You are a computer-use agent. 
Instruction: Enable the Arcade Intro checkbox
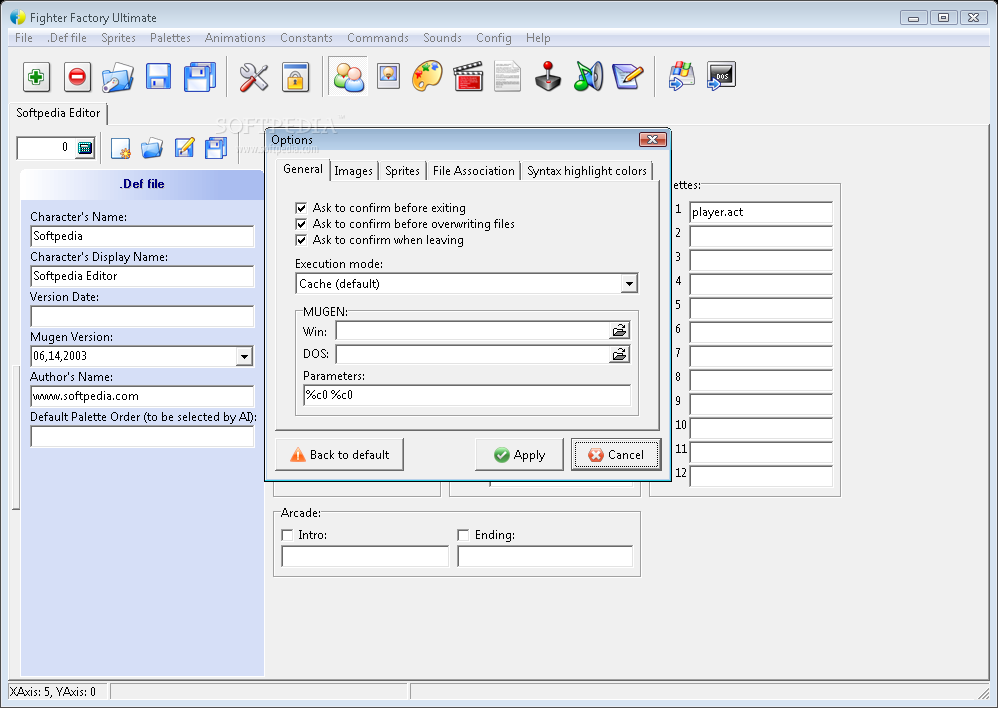coord(287,535)
